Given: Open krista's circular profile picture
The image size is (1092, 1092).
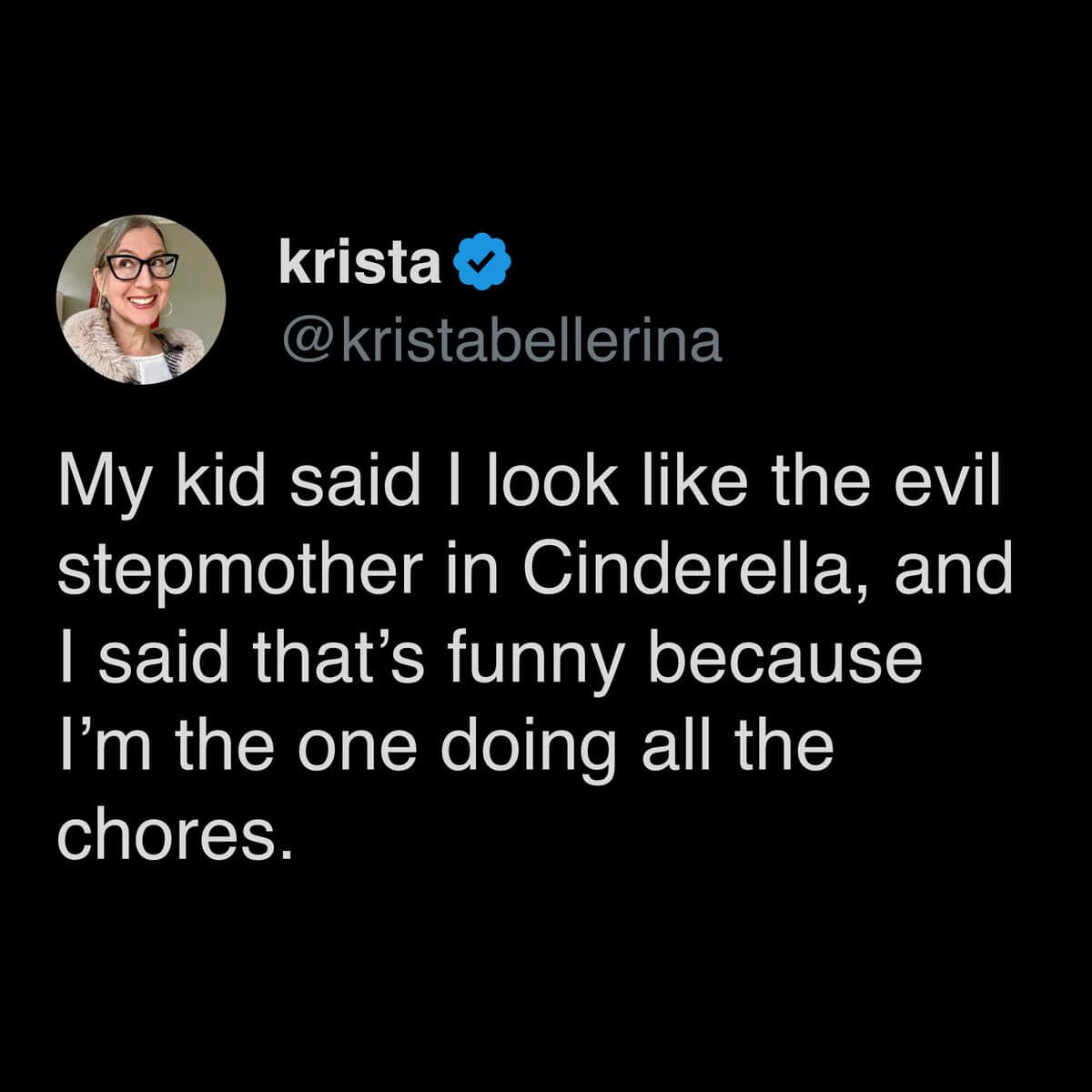Looking at the screenshot, I should click(141, 299).
